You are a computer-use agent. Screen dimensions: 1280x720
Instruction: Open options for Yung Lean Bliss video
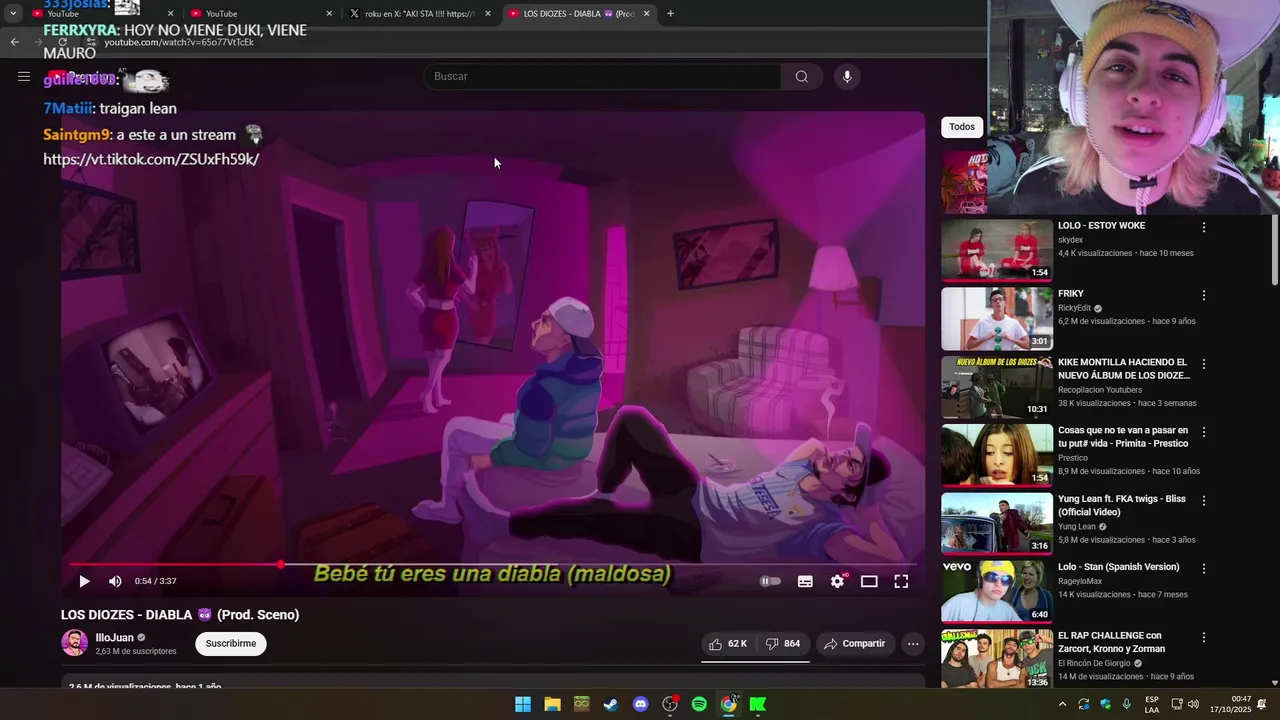click(x=1204, y=500)
